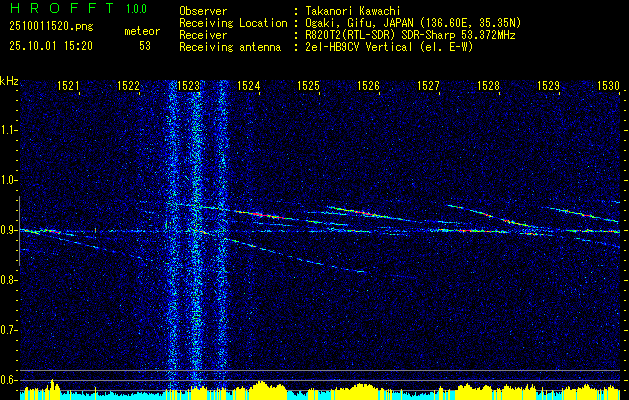Select the filename 2510011520.png
Screen dimensions: 629x400
tap(51, 27)
